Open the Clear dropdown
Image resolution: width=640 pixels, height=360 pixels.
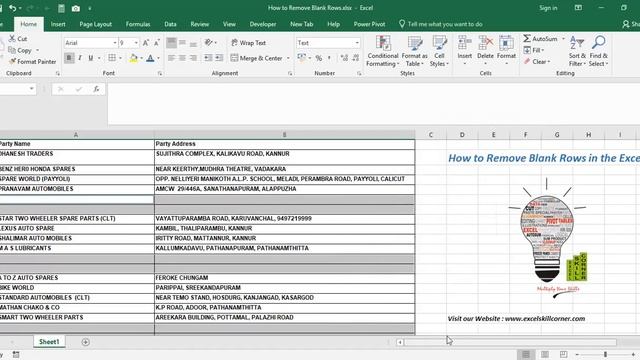[537, 62]
